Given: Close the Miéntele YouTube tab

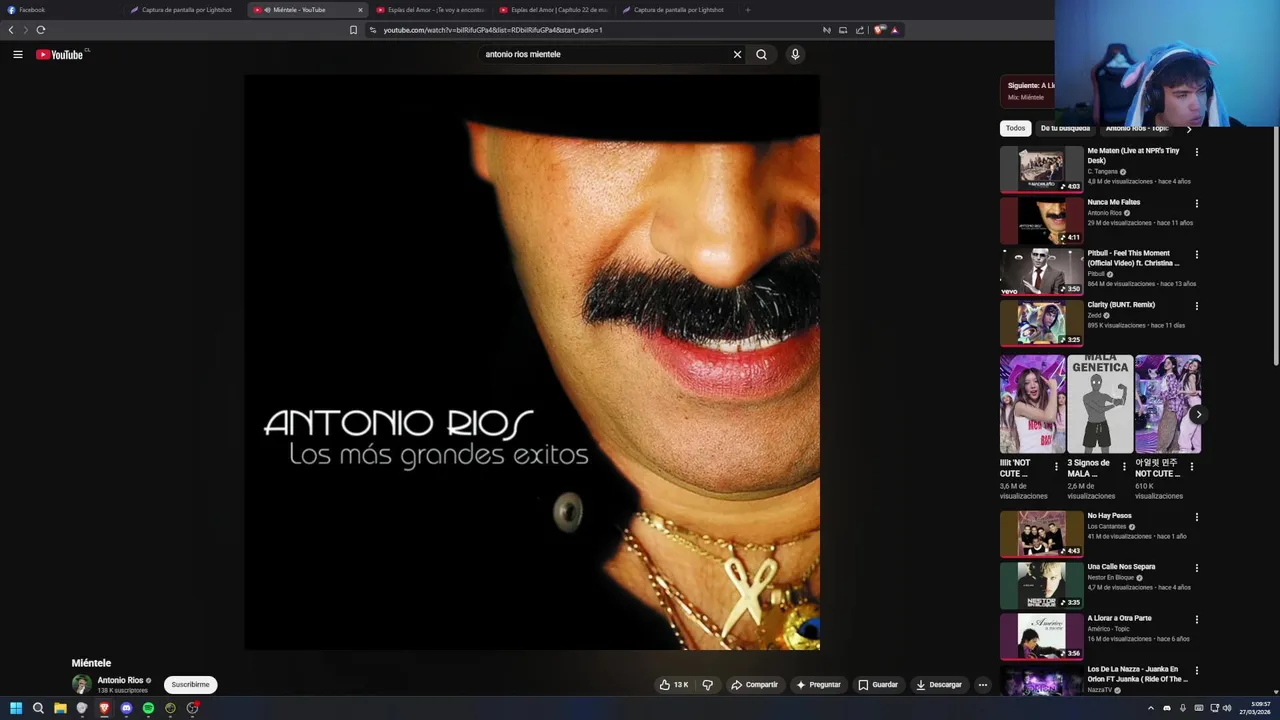Looking at the screenshot, I should [x=360, y=10].
